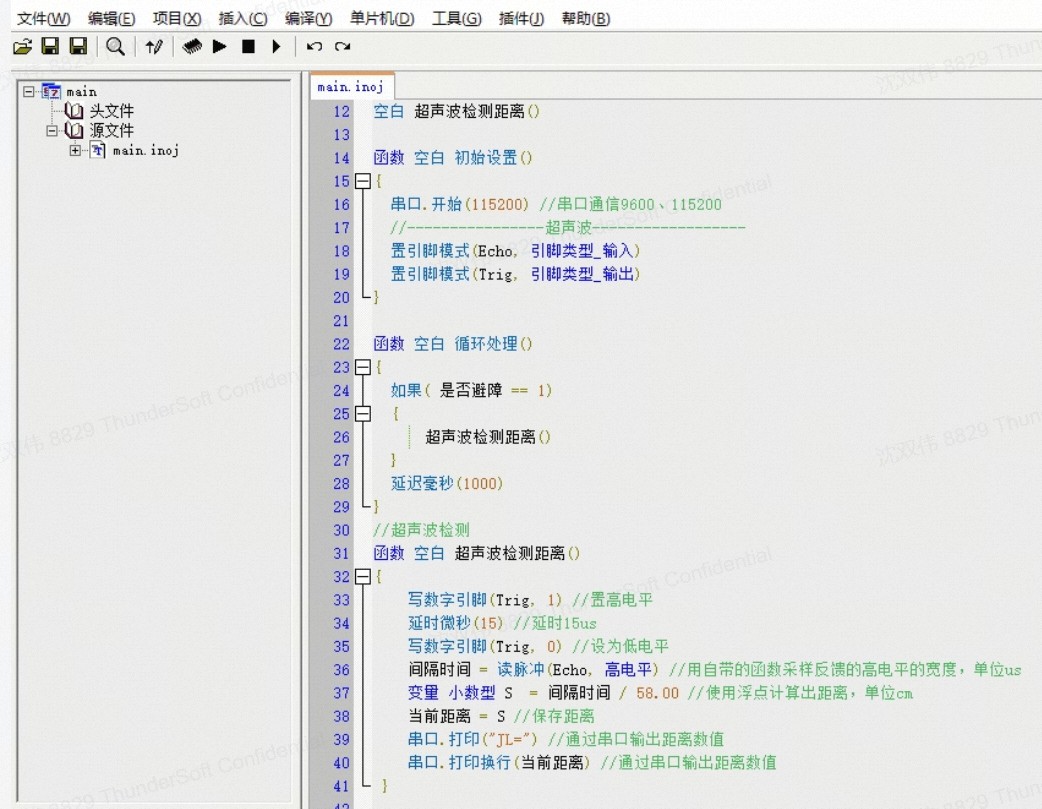Click the 如果( 是否避障 == 1) statement

471,390
